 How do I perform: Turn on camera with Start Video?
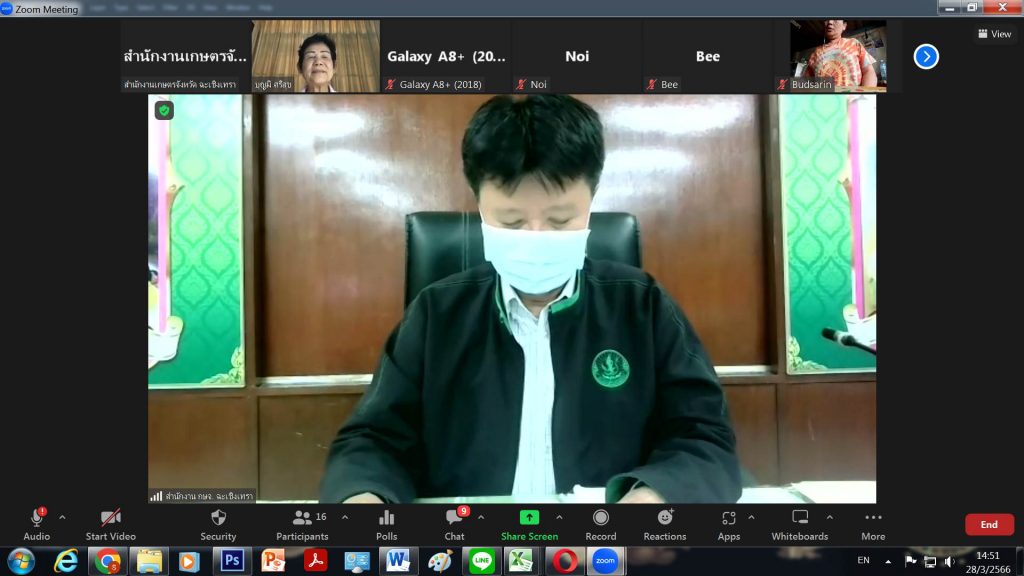click(110, 524)
